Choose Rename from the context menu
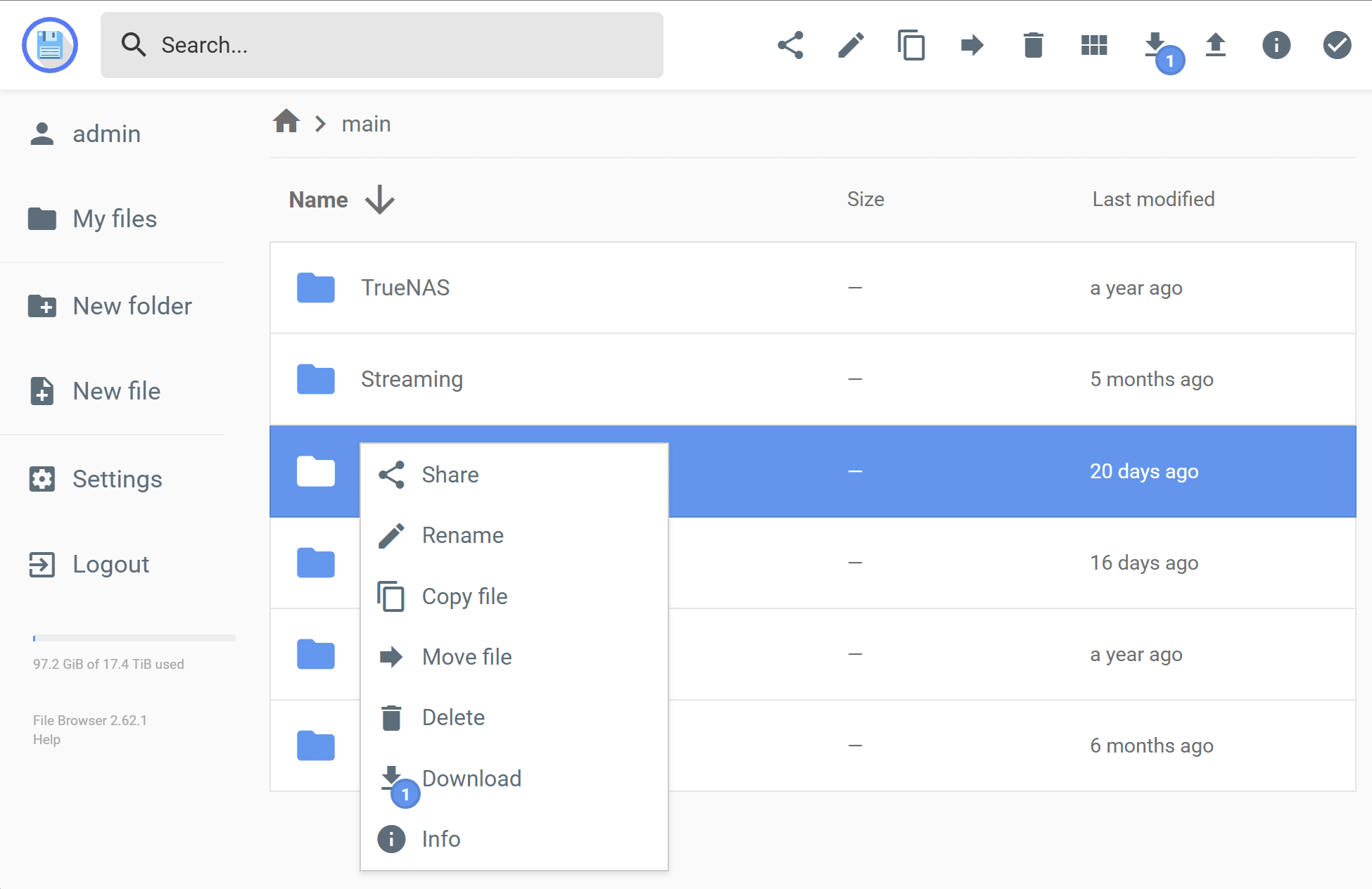 click(x=462, y=535)
